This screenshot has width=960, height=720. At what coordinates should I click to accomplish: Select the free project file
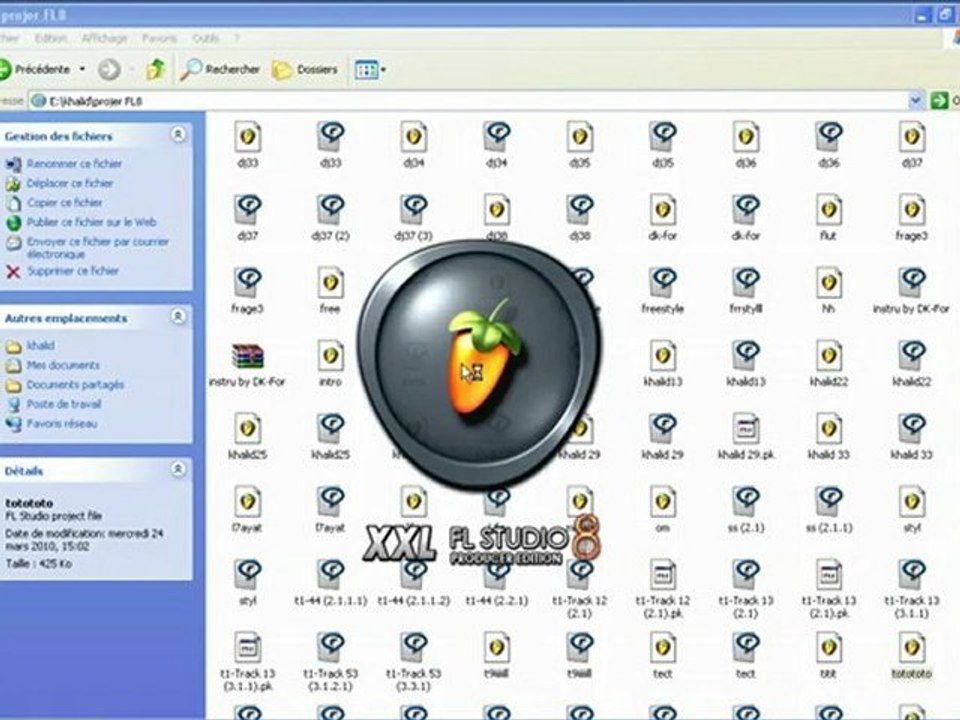[x=331, y=290]
